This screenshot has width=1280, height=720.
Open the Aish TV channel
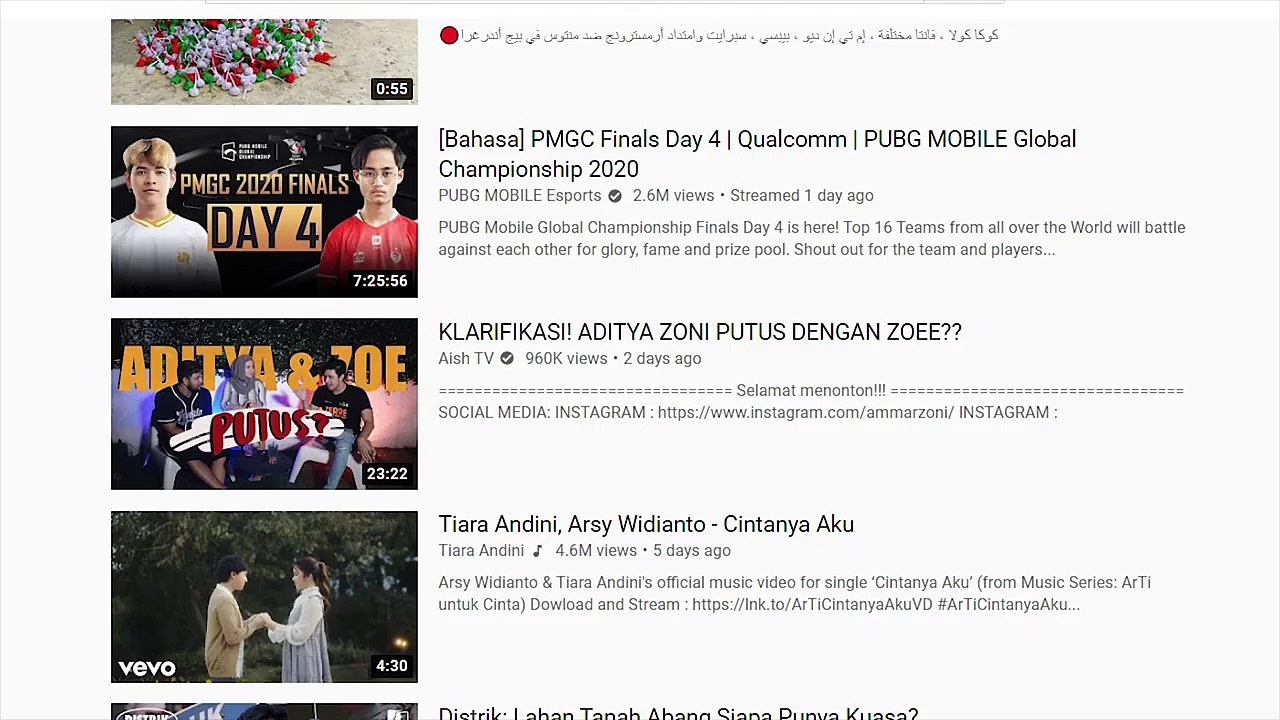click(x=466, y=358)
